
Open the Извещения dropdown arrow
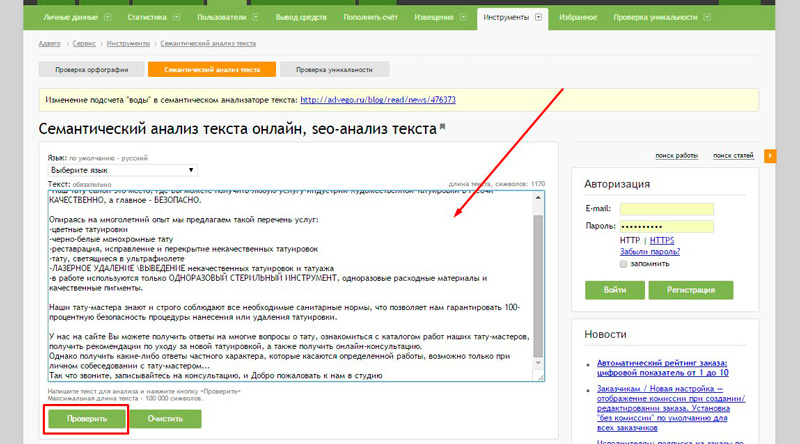pos(460,17)
